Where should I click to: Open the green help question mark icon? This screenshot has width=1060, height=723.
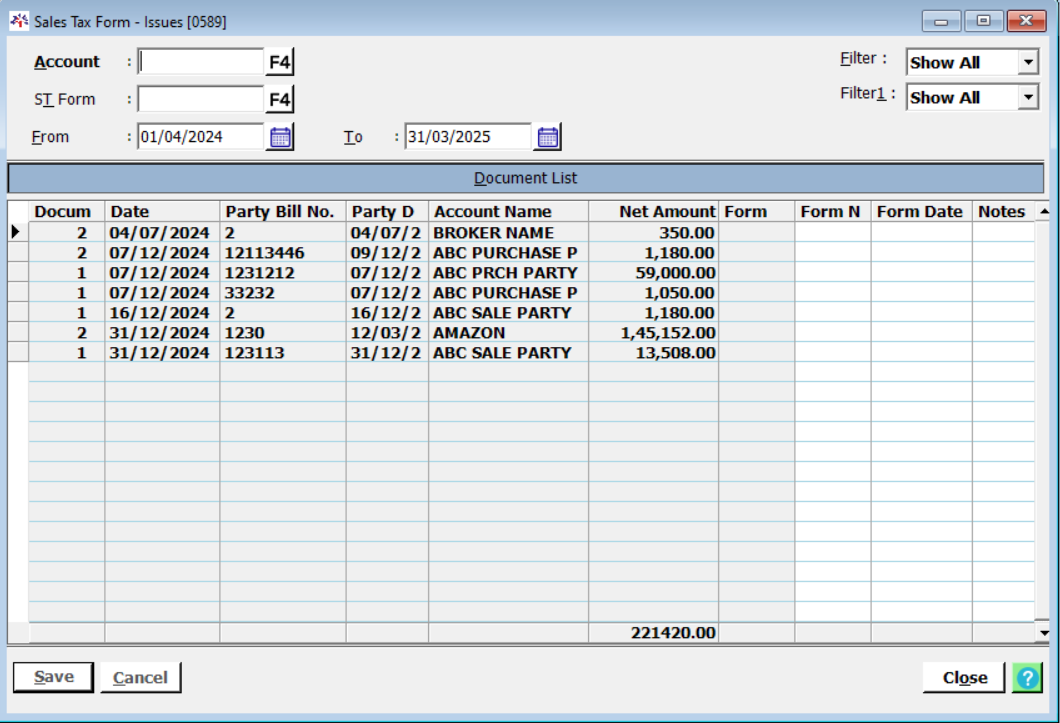coord(1027,677)
